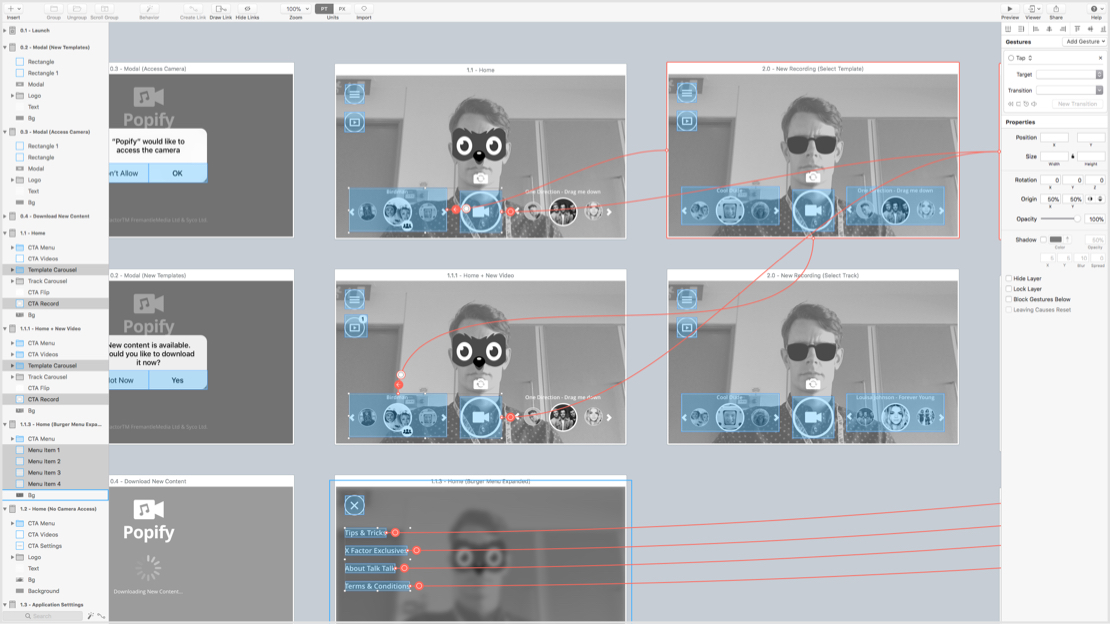Expand the Track Carousel layer under 1.1 - Home
1110x624 pixels.
[x=12, y=281]
